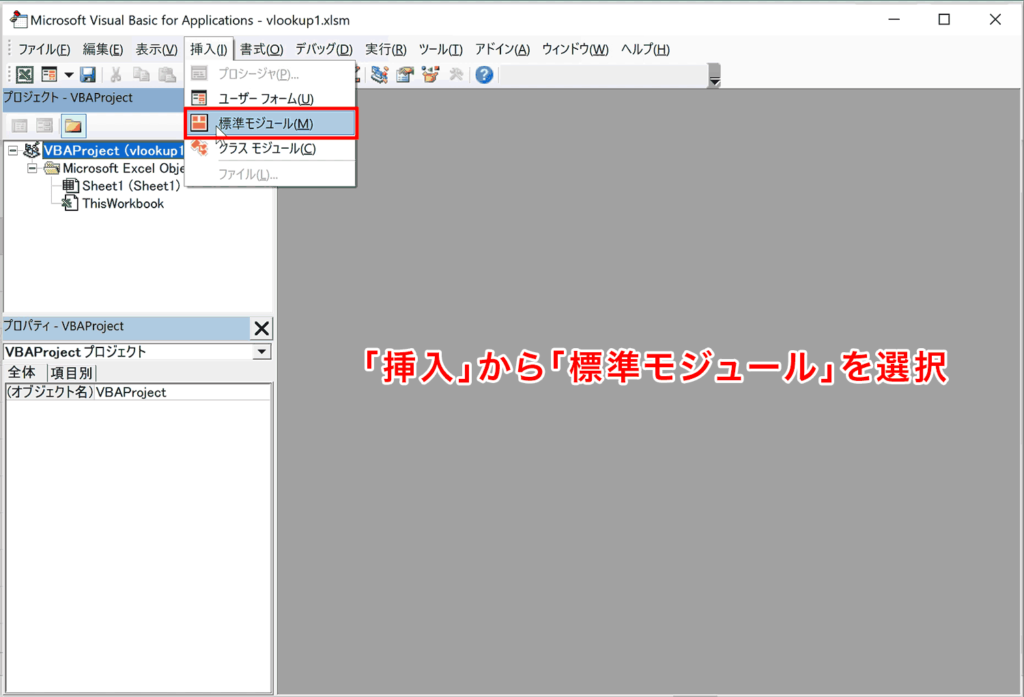The height and width of the screenshot is (697, 1024).
Task: Select the Microsoft Excel Objects folder
Action: (123, 168)
